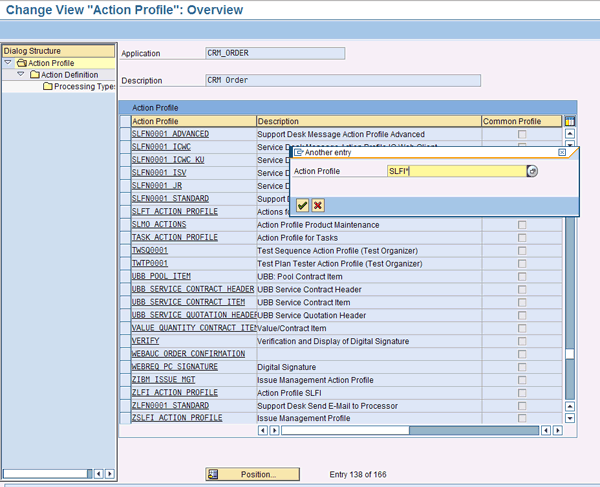Select all rows using the table's top-left corner selector

point(125,121)
